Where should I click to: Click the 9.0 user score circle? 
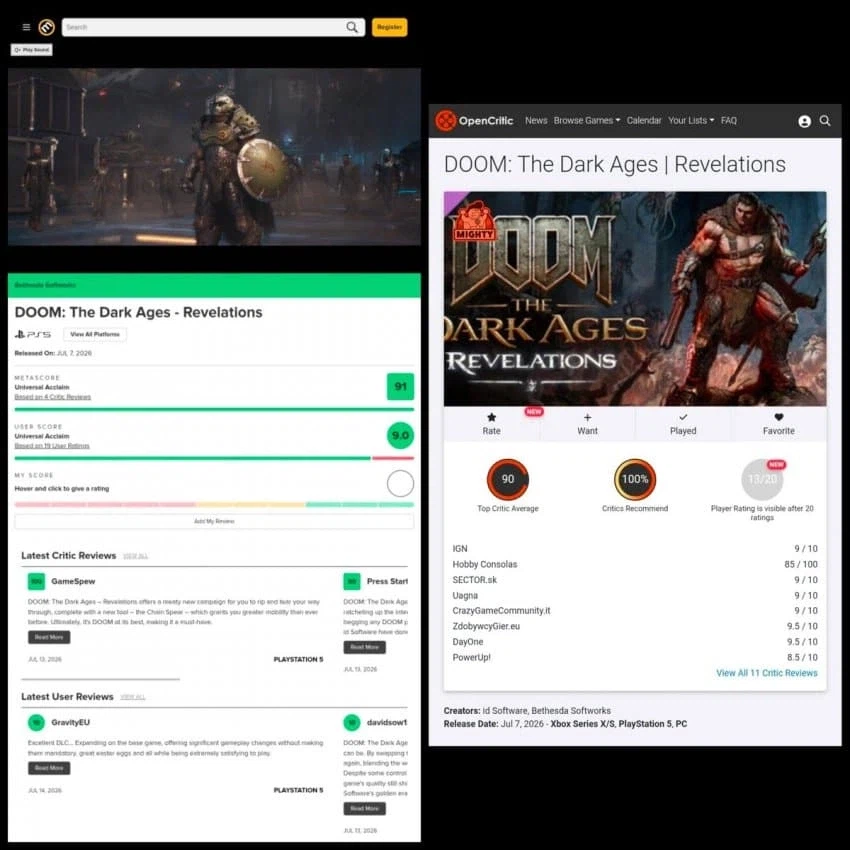400,435
